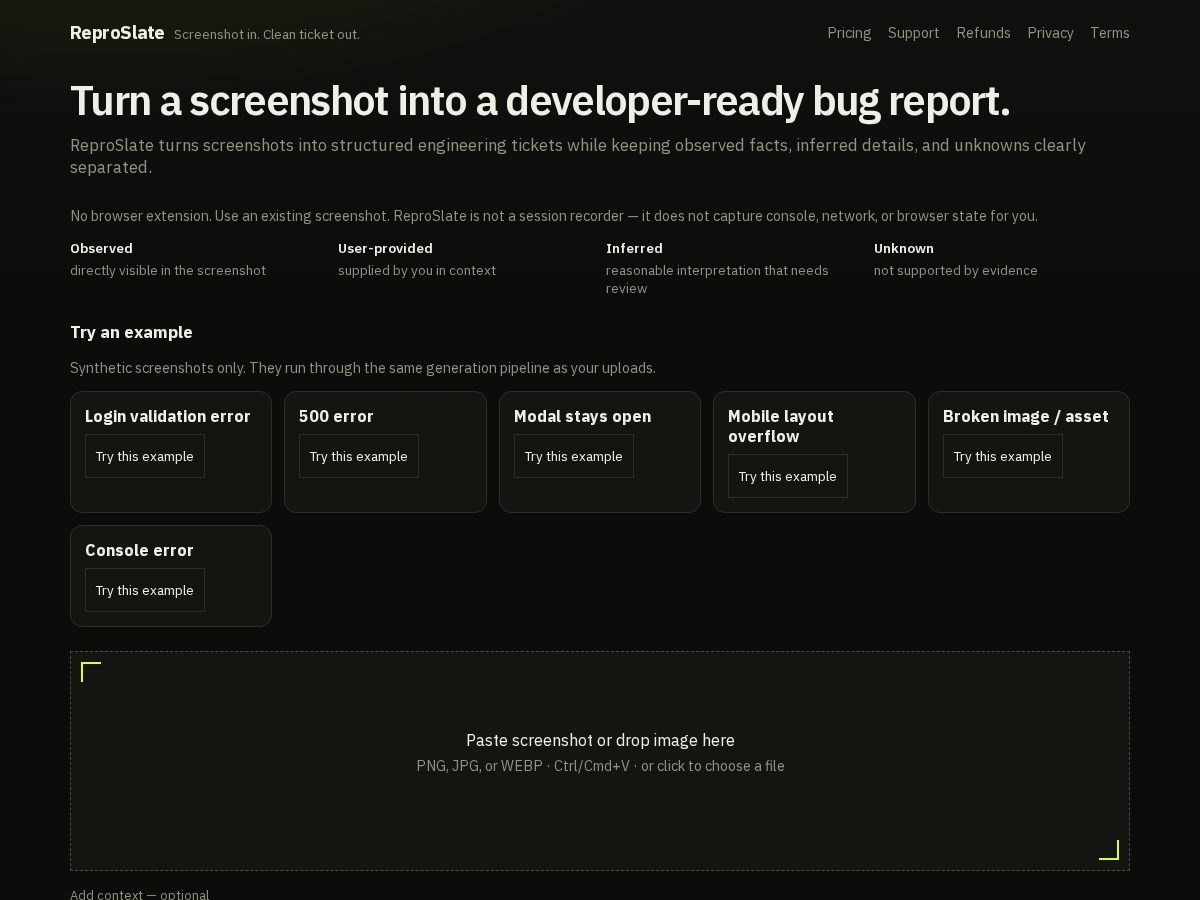Open the Pricing page
This screenshot has width=1200, height=900.
pyautogui.click(x=849, y=33)
